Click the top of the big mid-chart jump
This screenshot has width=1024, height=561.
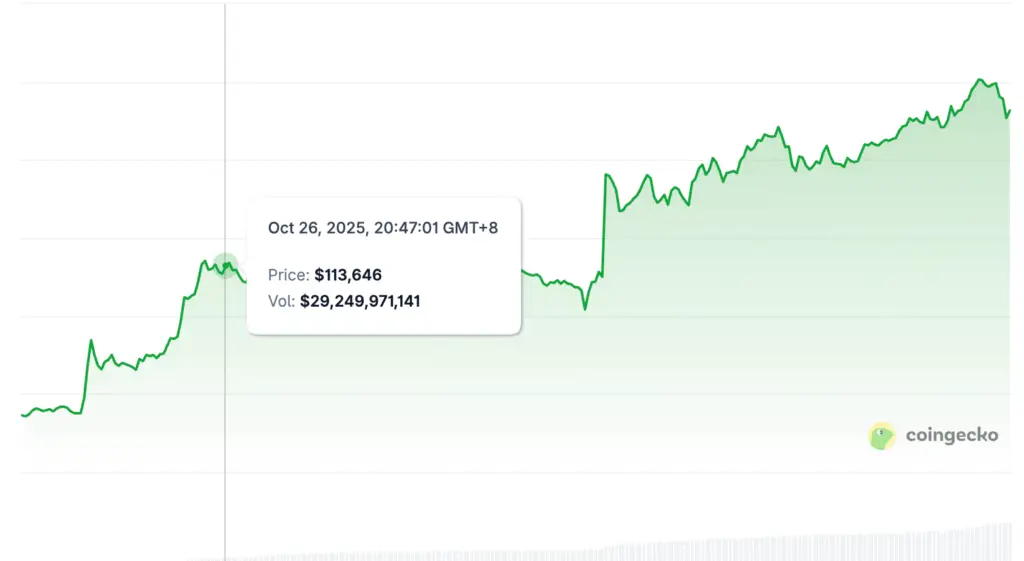click(x=606, y=175)
